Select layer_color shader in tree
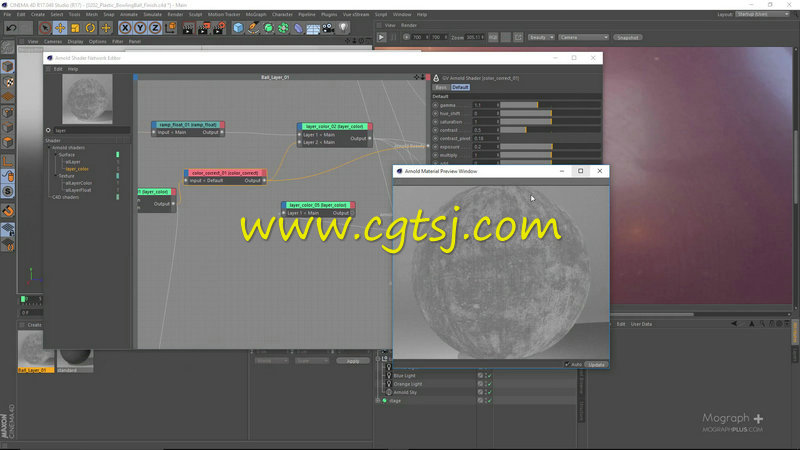The height and width of the screenshot is (450, 800). (77, 169)
